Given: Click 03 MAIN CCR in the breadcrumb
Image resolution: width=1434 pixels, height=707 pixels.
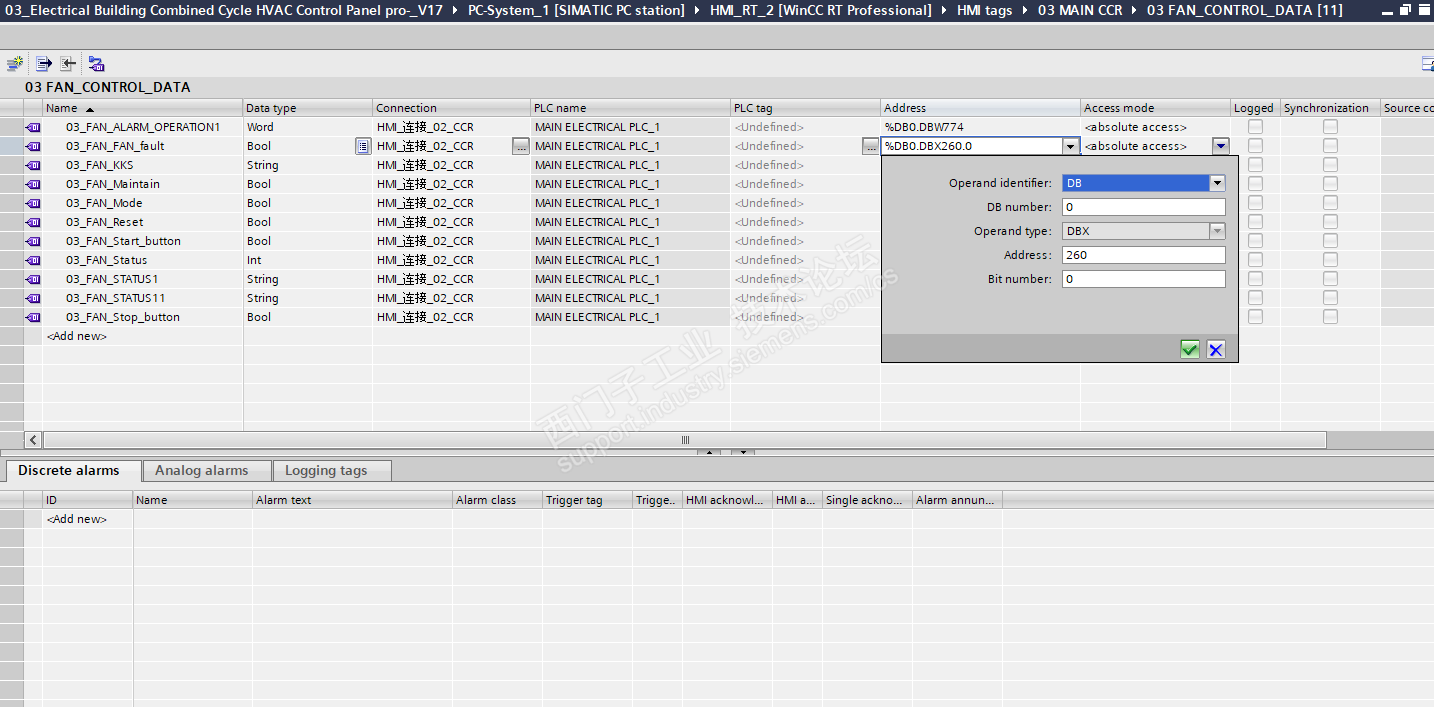Looking at the screenshot, I should [1078, 10].
